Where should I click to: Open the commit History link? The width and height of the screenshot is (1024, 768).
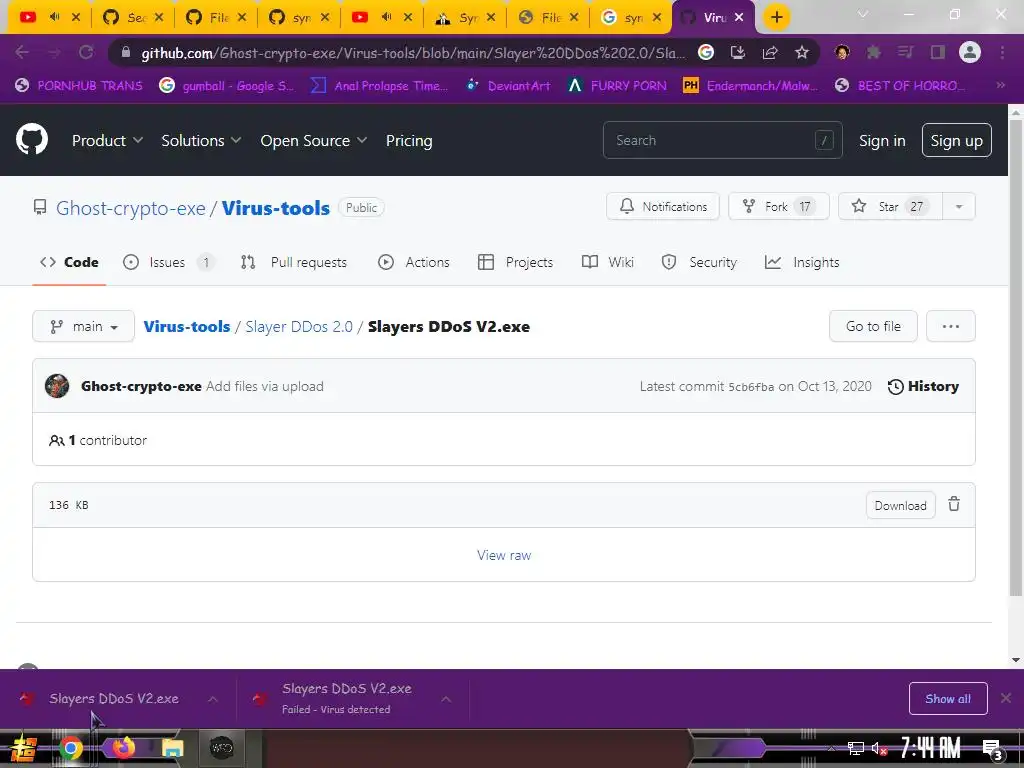click(923, 386)
